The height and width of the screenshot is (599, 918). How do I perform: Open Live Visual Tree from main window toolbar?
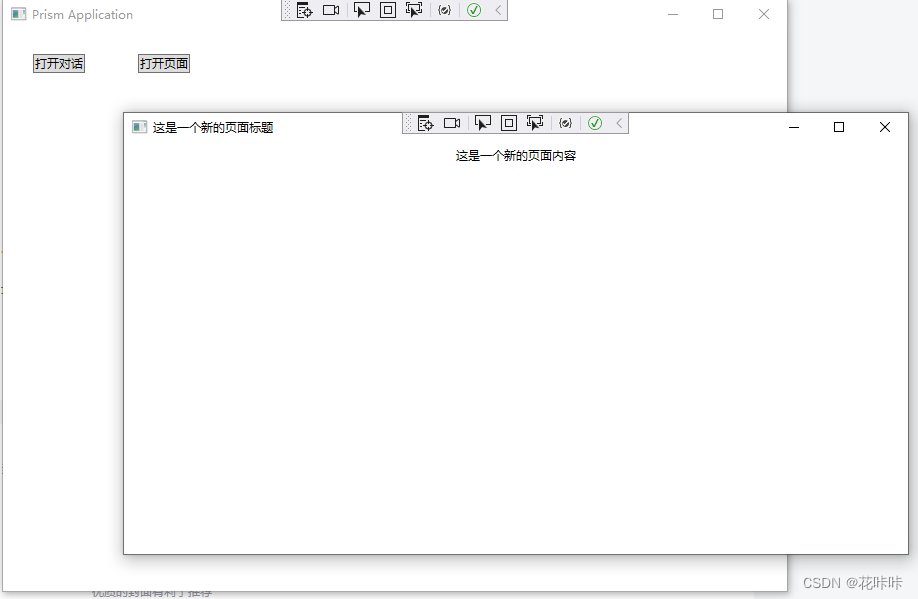(x=305, y=10)
